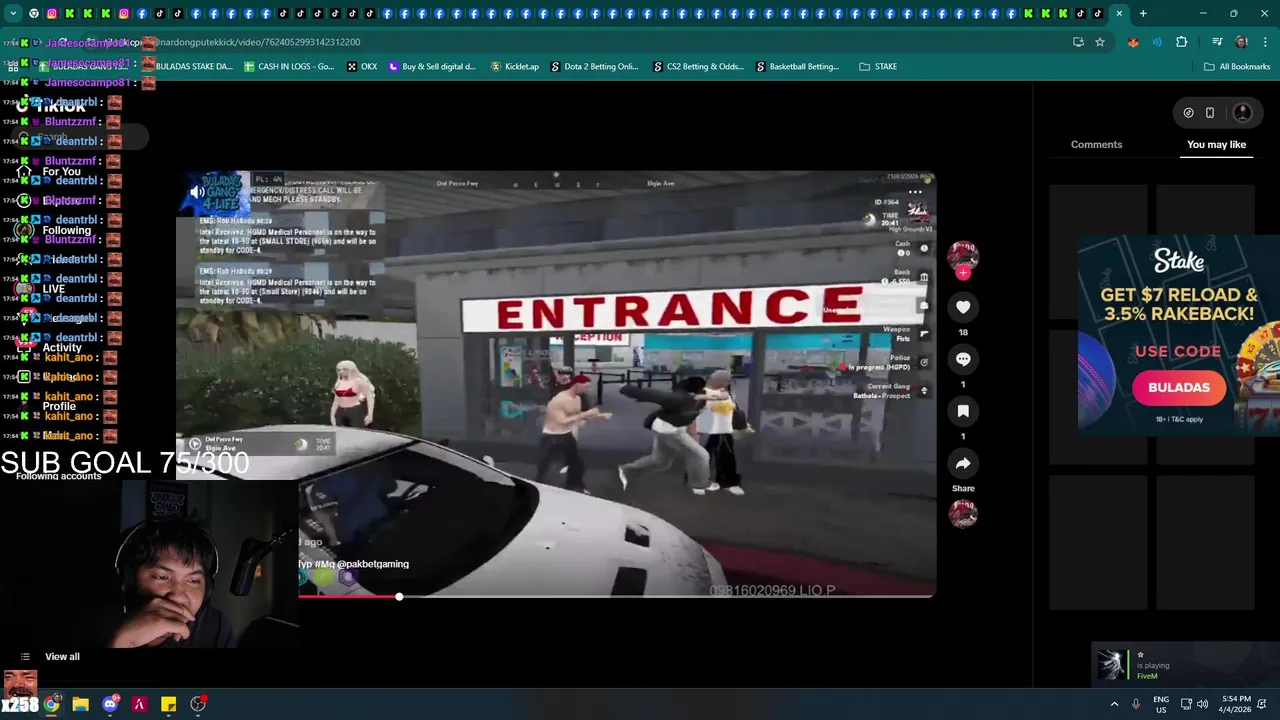
Task: Open the sound disc avatar below Share
Action: 963,514
